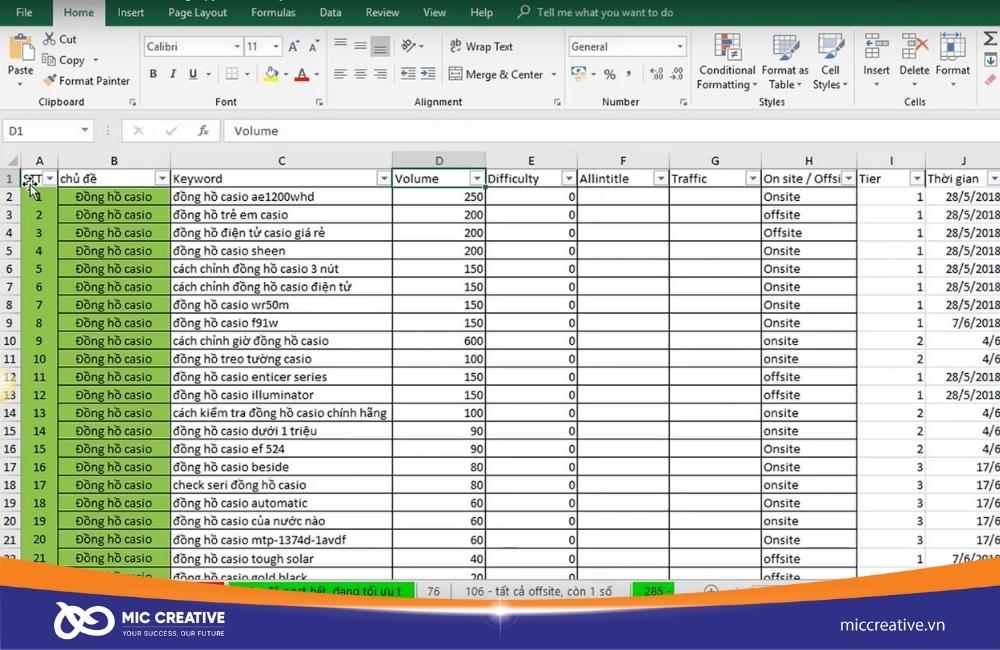Screen dimensions: 1000x650
Task: Open Format as Table gallery
Action: tap(785, 62)
